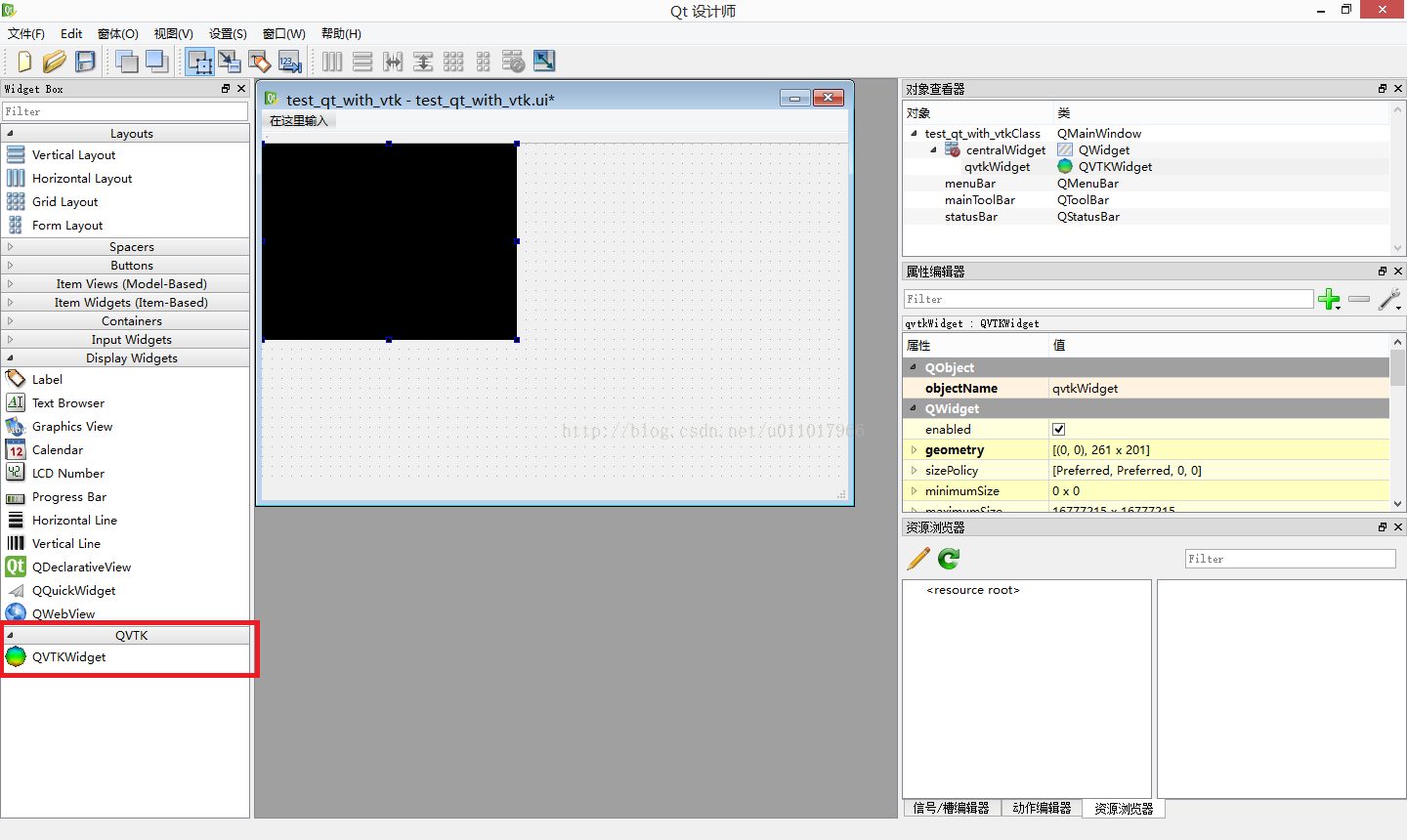Switch to the 动作编辑器 tab
The image size is (1407, 840).
[x=1042, y=808]
